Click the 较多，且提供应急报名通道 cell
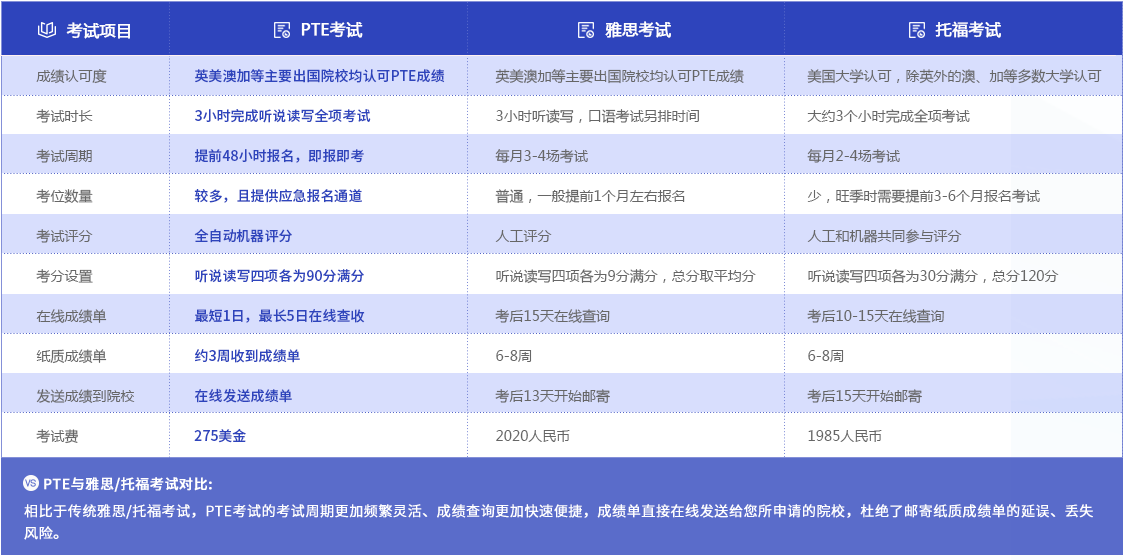 [x=278, y=196]
